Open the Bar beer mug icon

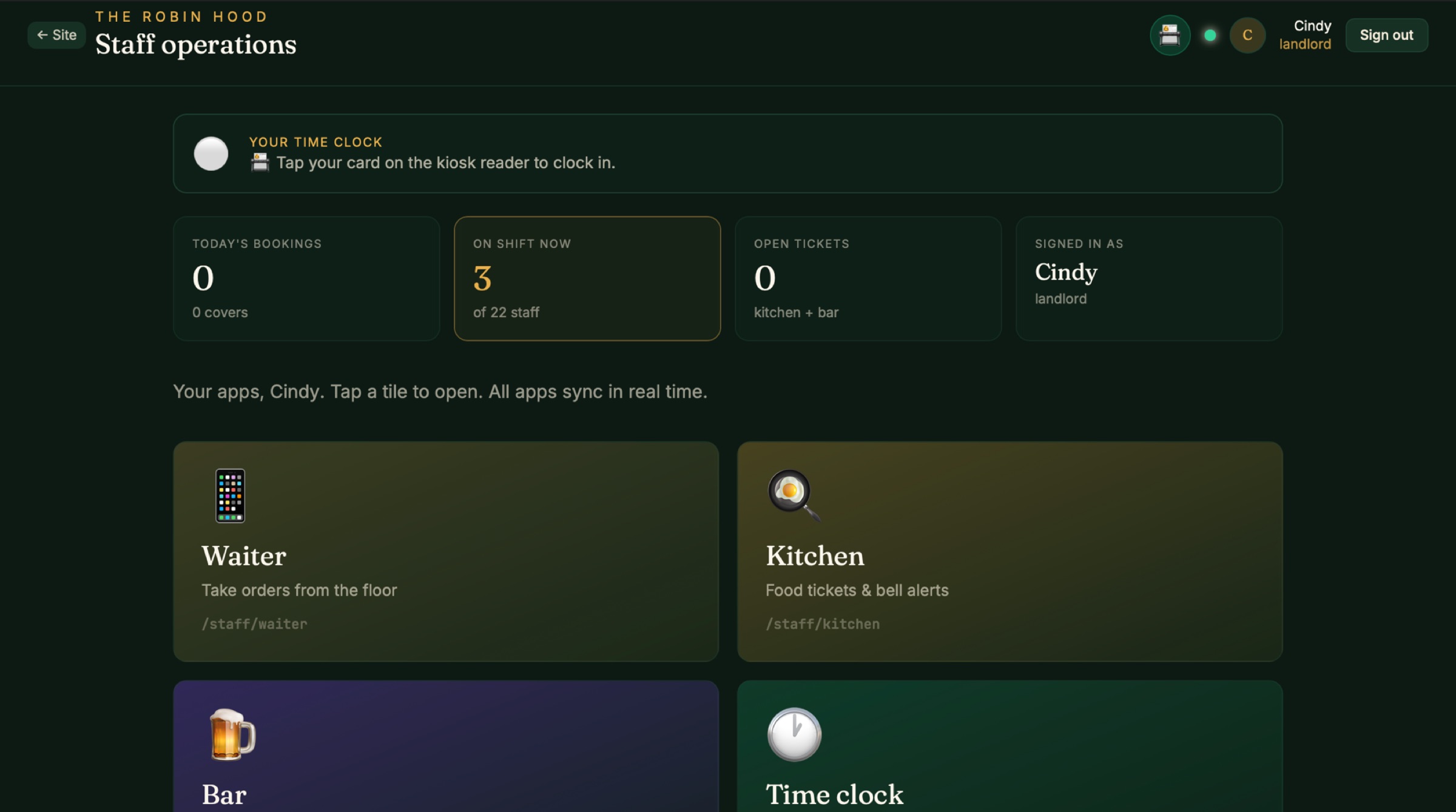click(232, 734)
